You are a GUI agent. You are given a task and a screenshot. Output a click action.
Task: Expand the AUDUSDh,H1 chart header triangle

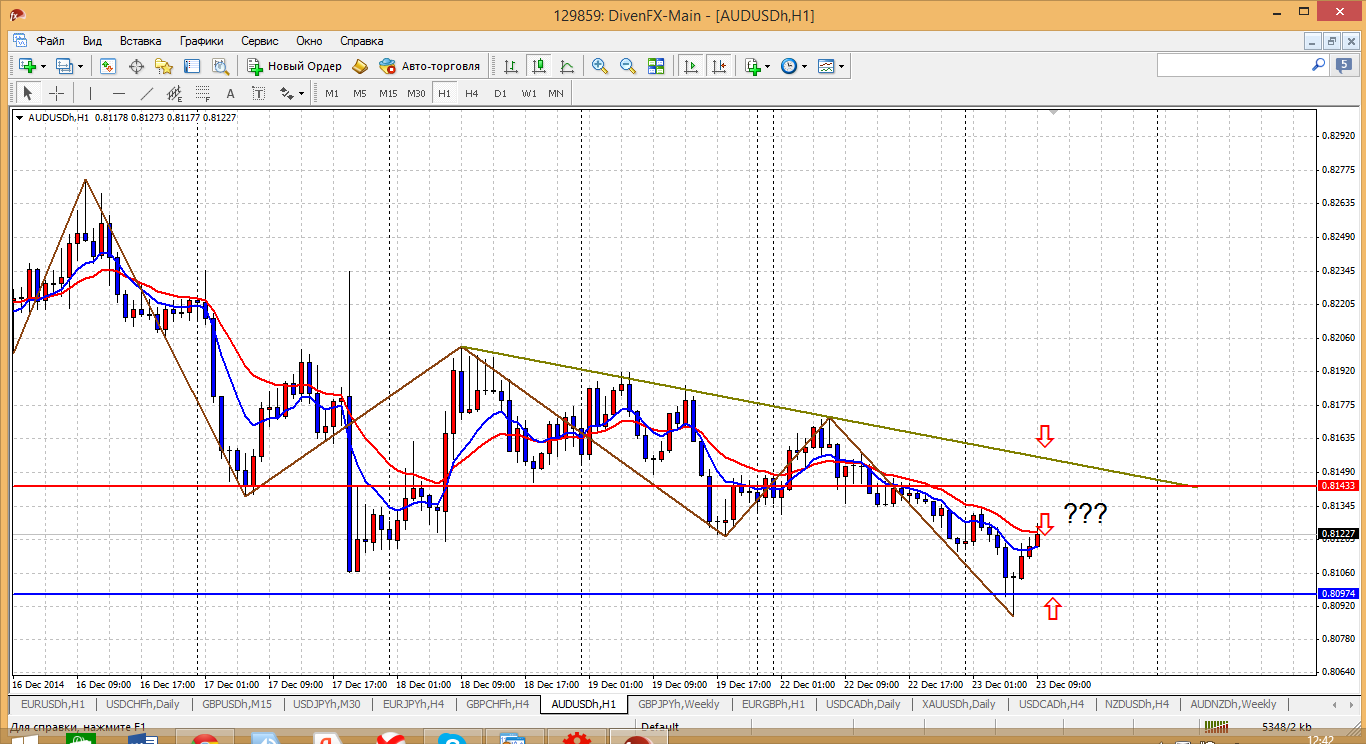coord(20,118)
